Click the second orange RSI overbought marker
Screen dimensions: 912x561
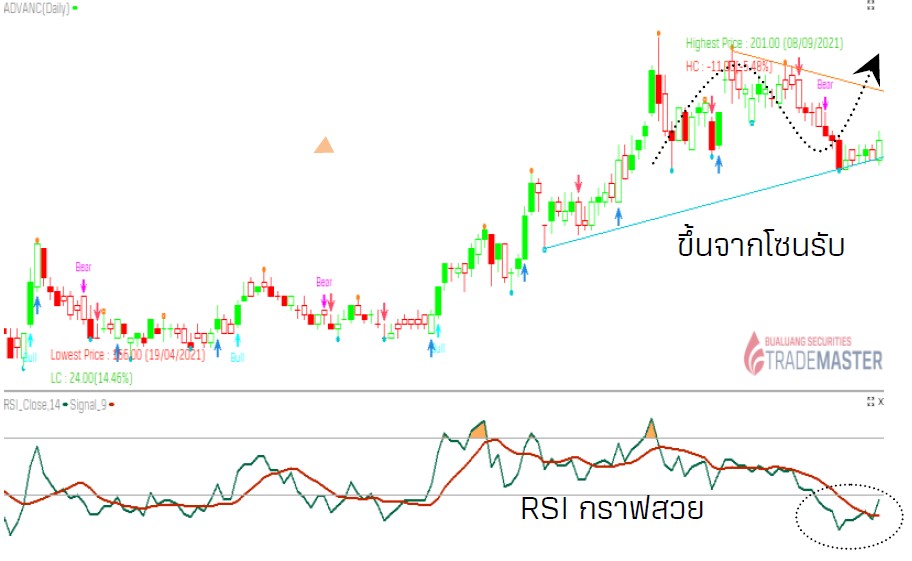click(x=651, y=430)
